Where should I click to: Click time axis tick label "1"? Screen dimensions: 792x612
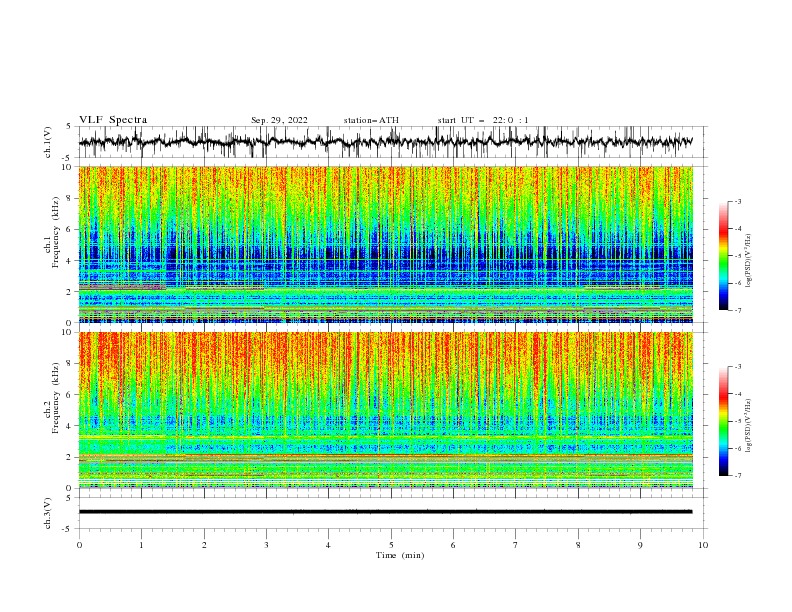(x=141, y=545)
